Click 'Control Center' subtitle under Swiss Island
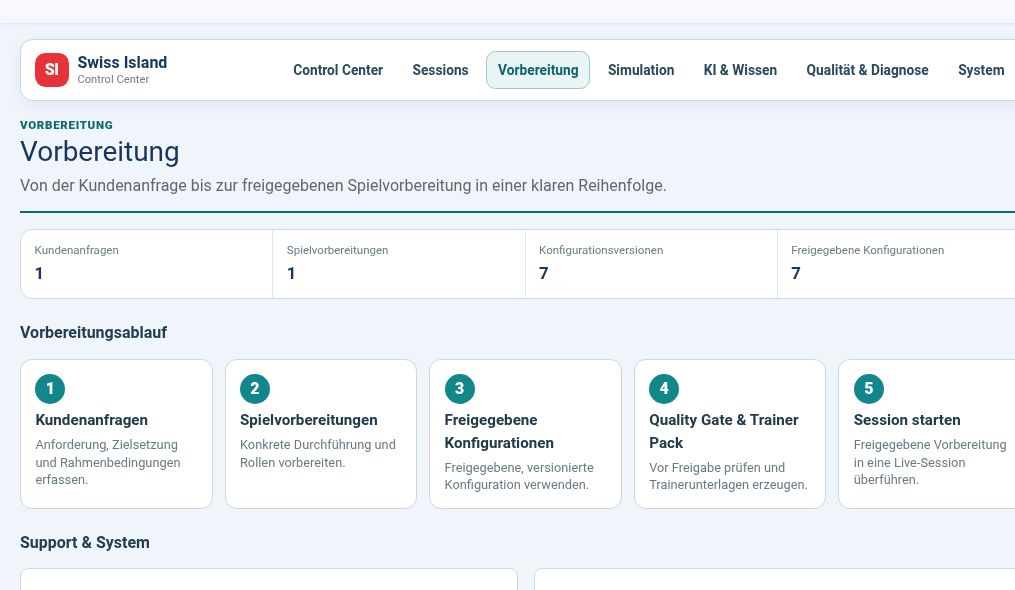The width and height of the screenshot is (1015, 590). pyautogui.click(x=113, y=79)
